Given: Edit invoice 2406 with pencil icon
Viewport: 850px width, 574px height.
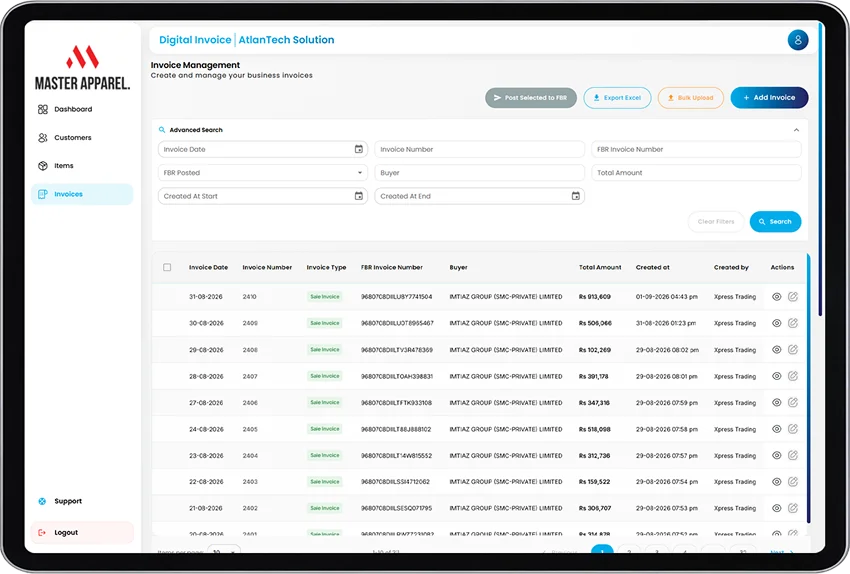Looking at the screenshot, I should click(793, 402).
